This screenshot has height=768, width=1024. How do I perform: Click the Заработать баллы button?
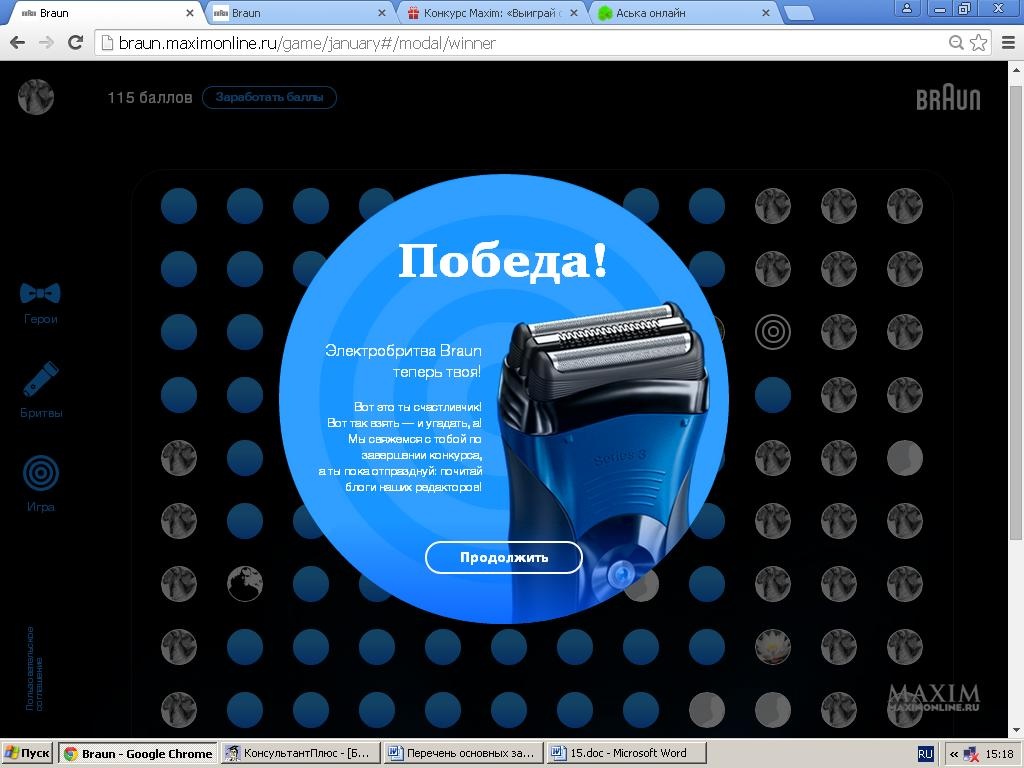pos(269,97)
